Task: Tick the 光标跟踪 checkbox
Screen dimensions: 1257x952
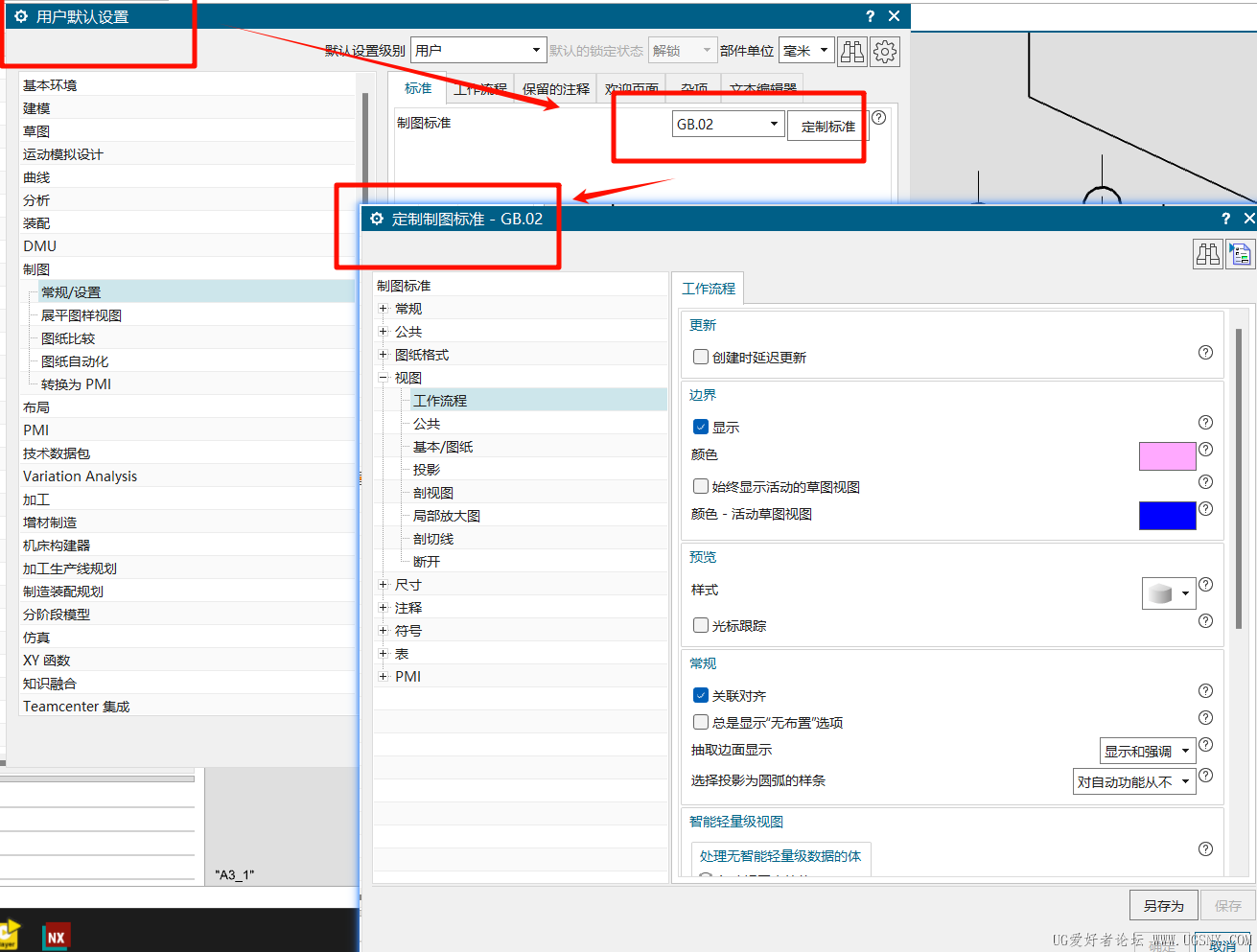Action: pyautogui.click(x=701, y=625)
